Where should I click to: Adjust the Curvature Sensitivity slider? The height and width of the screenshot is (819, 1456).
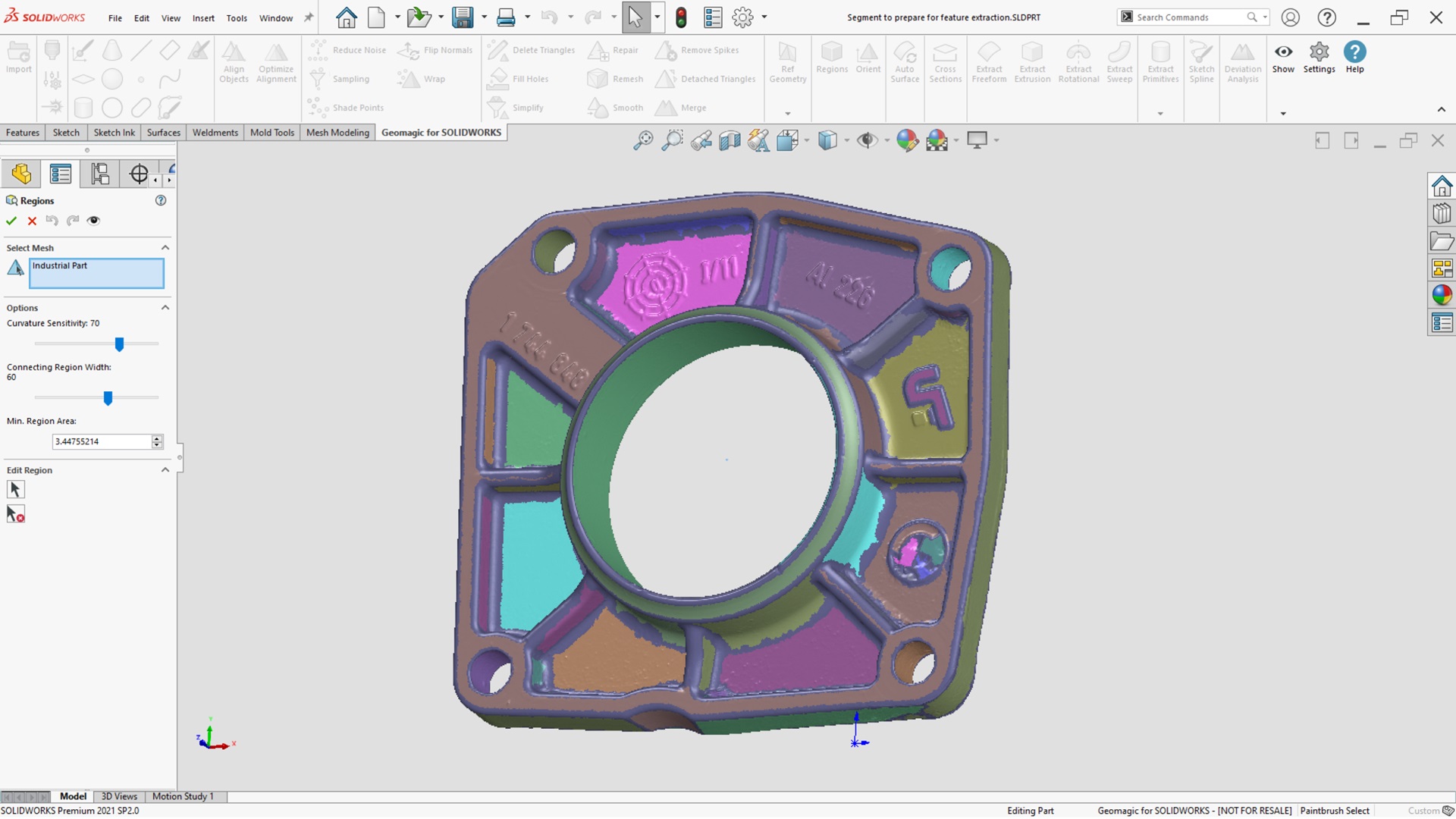point(119,344)
